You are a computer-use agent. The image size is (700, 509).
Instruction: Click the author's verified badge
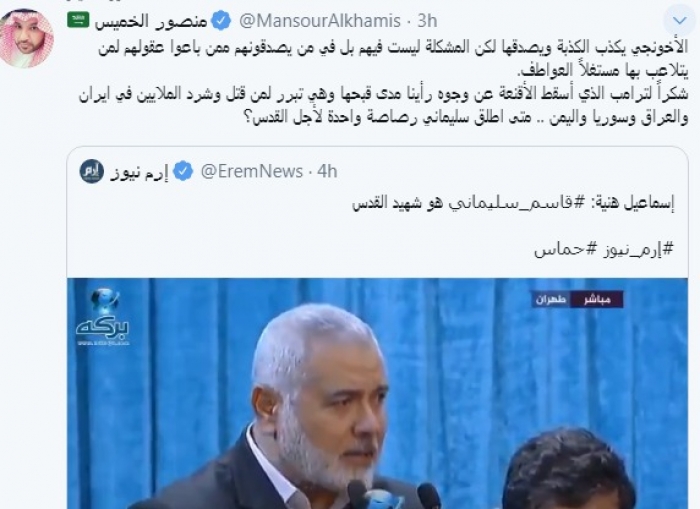coord(221,21)
